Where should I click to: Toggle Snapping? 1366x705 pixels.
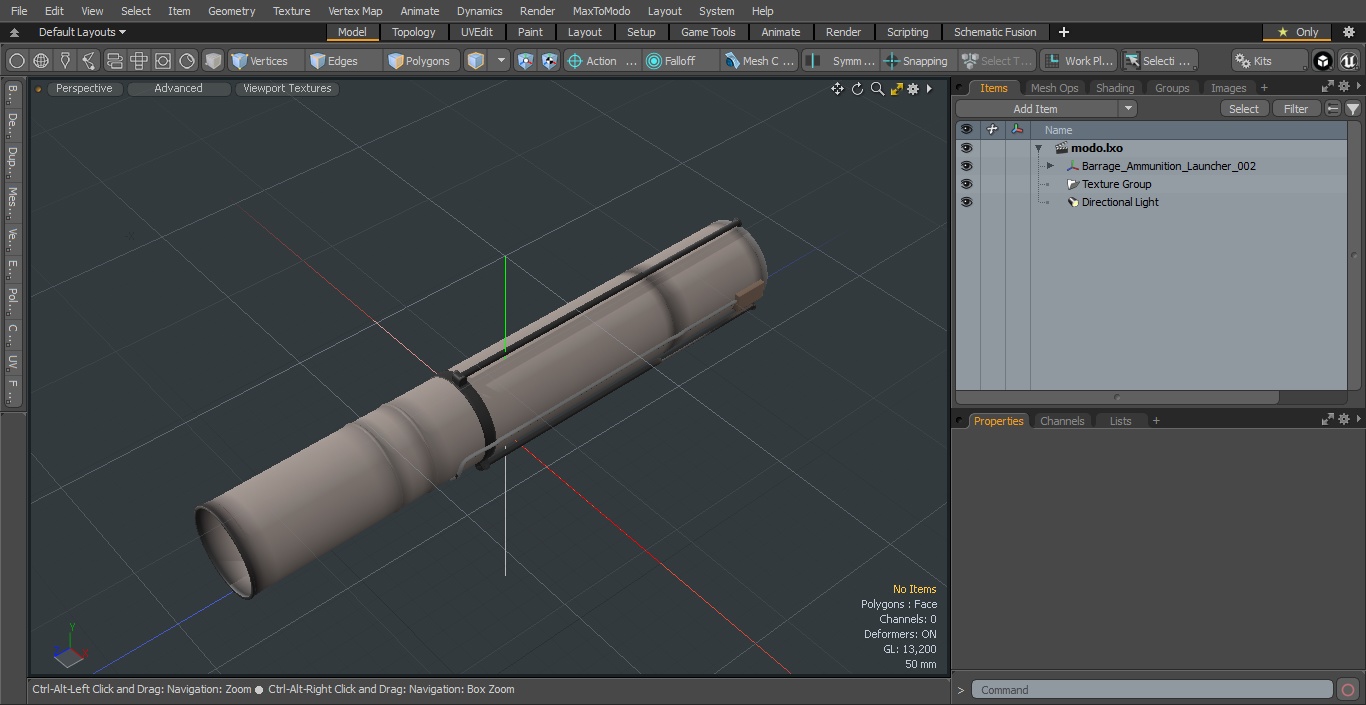click(x=916, y=61)
